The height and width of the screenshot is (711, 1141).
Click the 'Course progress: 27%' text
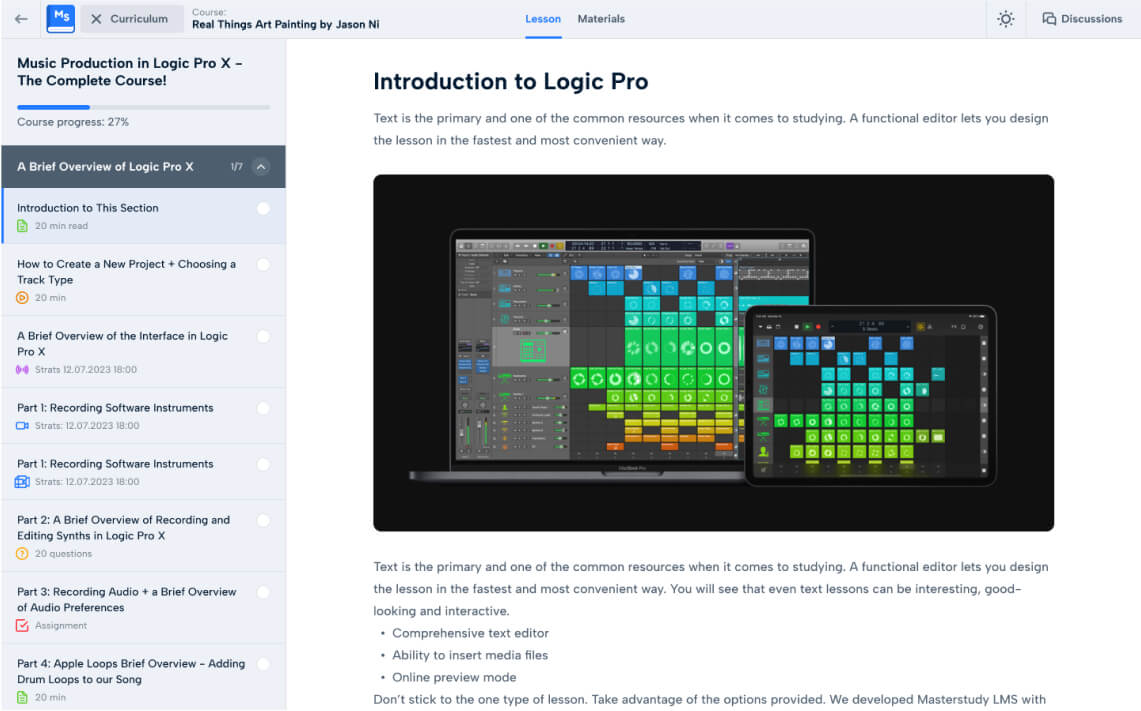[73, 122]
